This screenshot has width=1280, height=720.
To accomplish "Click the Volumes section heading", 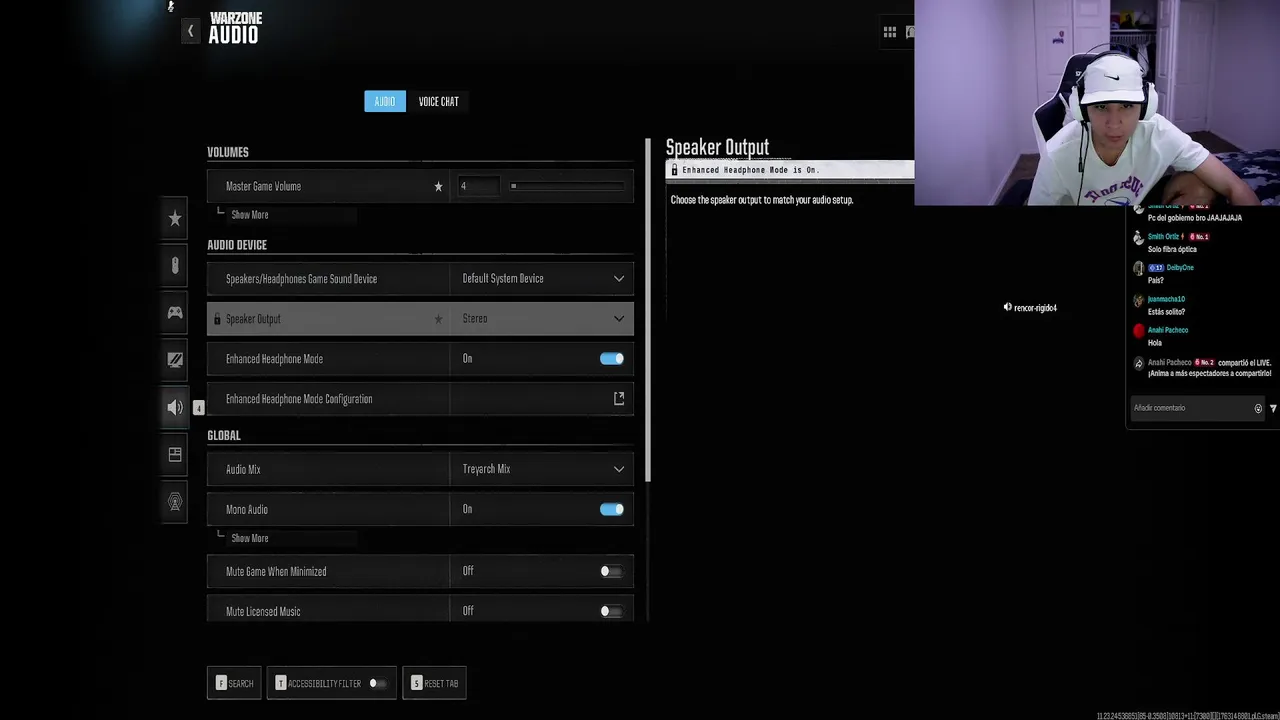I will 228,152.
